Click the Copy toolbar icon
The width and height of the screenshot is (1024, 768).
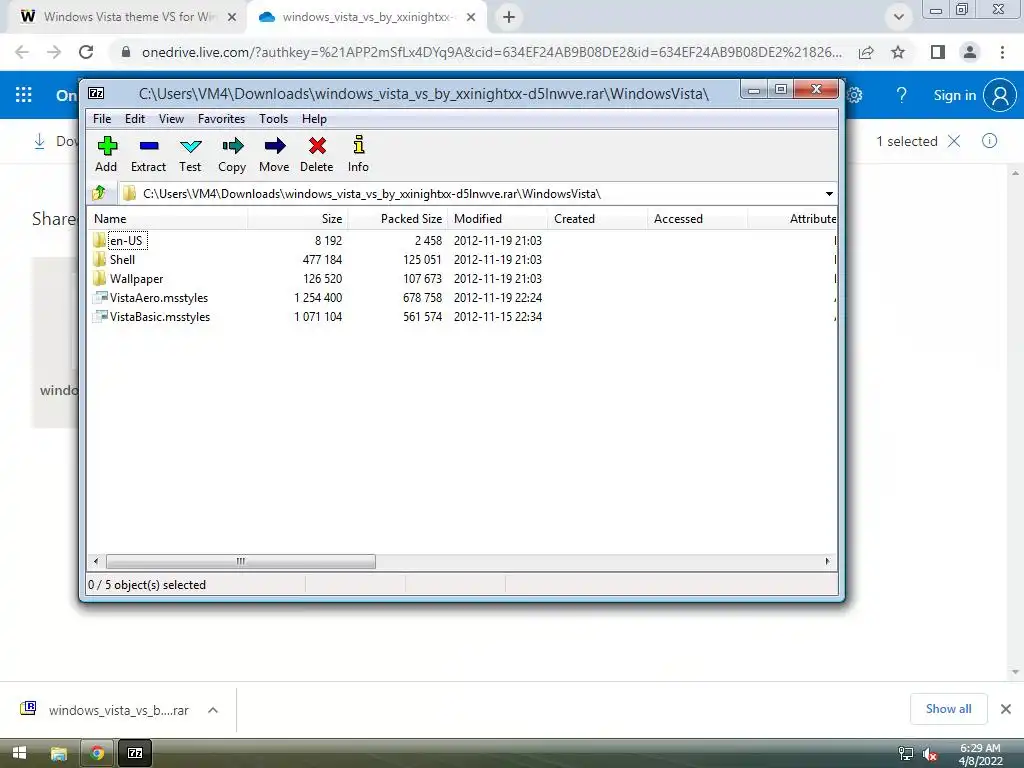232,154
